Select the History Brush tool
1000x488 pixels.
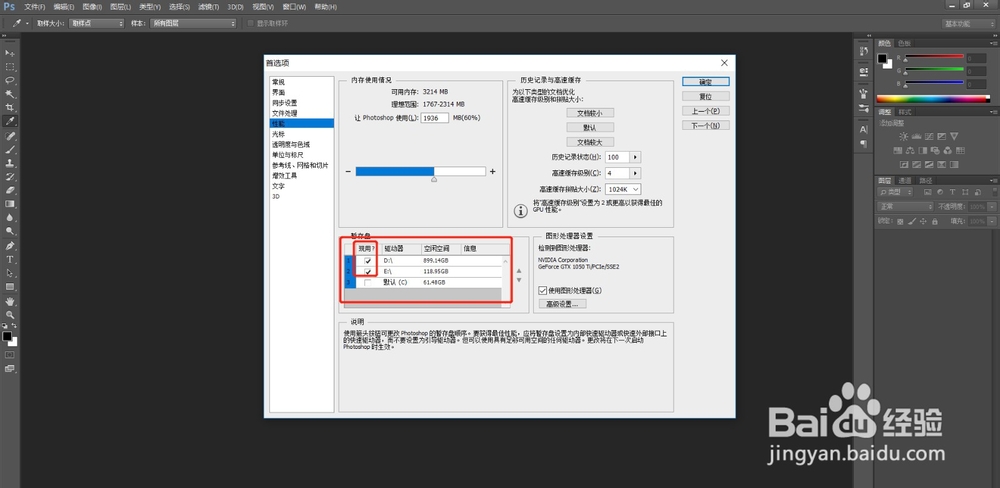[10, 177]
